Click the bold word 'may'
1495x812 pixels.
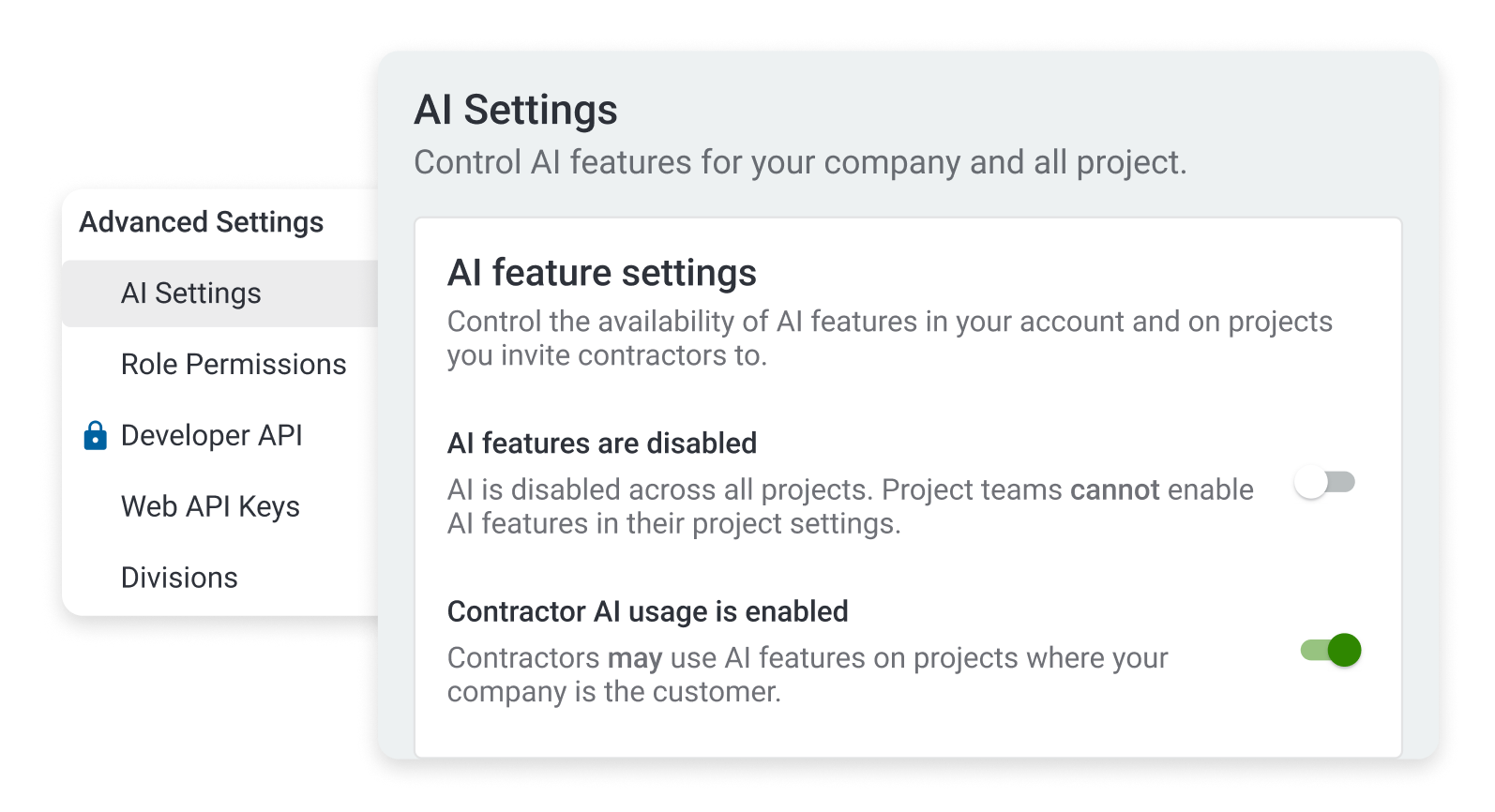click(635, 659)
